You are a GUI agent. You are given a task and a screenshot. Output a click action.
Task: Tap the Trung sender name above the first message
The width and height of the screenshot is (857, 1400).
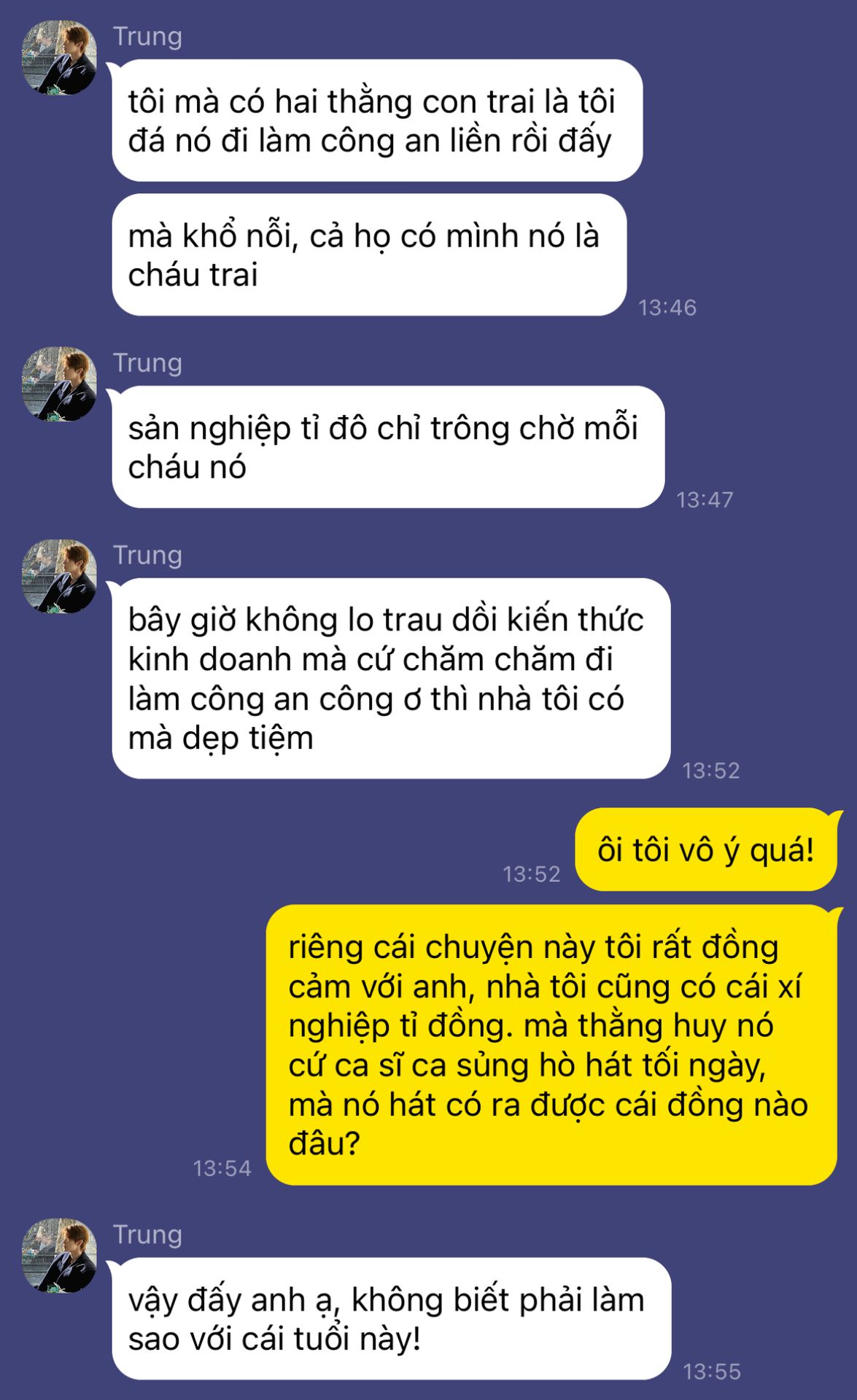(x=147, y=36)
